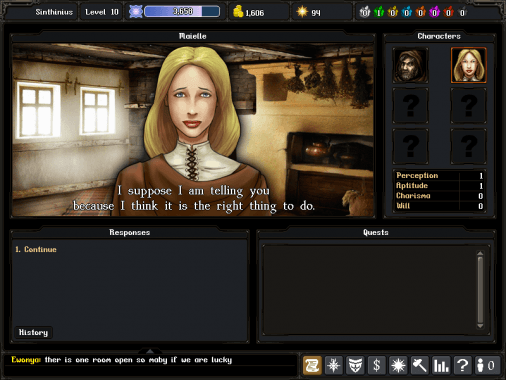
Task: Open the question mark help icon
Action: pos(462,365)
